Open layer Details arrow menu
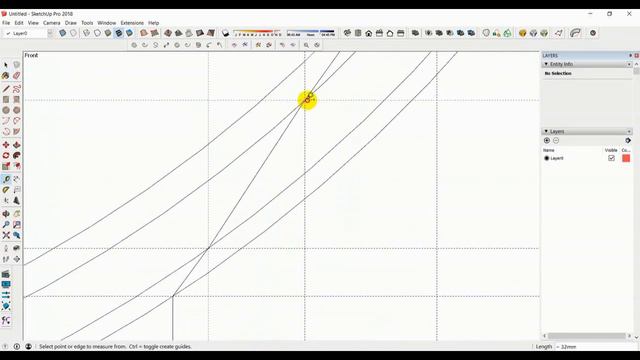 tap(628, 140)
